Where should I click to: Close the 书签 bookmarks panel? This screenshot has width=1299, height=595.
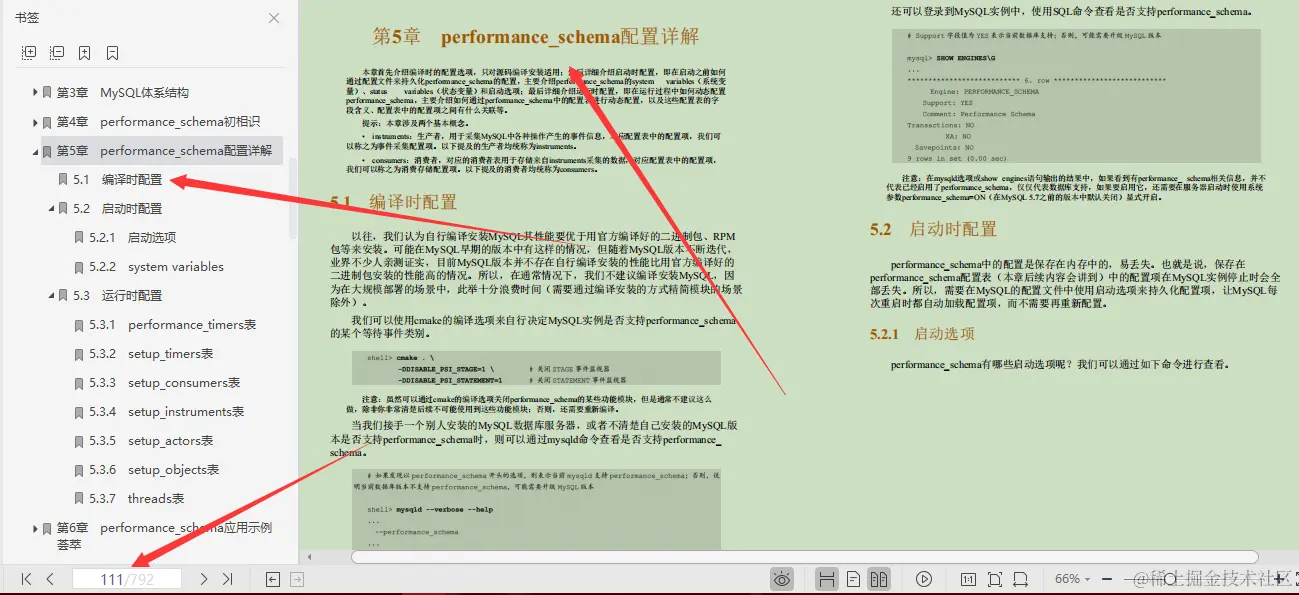pyautogui.click(x=274, y=18)
